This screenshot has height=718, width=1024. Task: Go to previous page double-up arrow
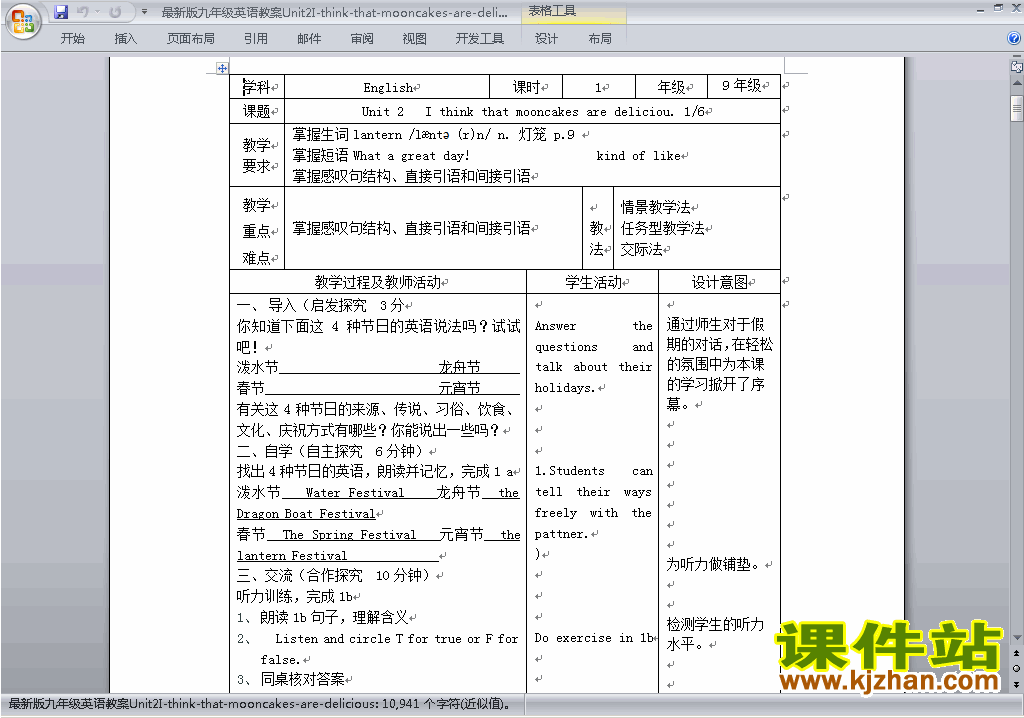(x=1016, y=653)
